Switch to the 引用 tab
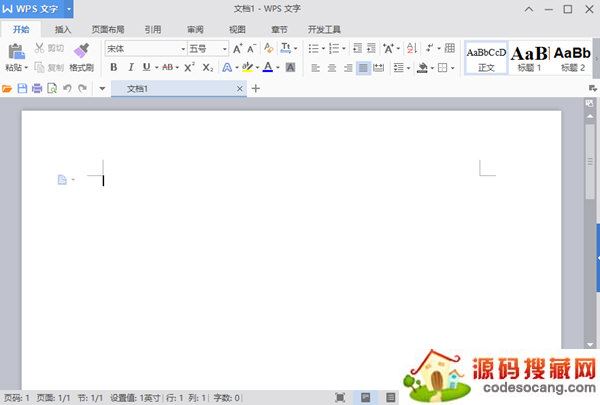This screenshot has height=405, width=600. point(153,29)
